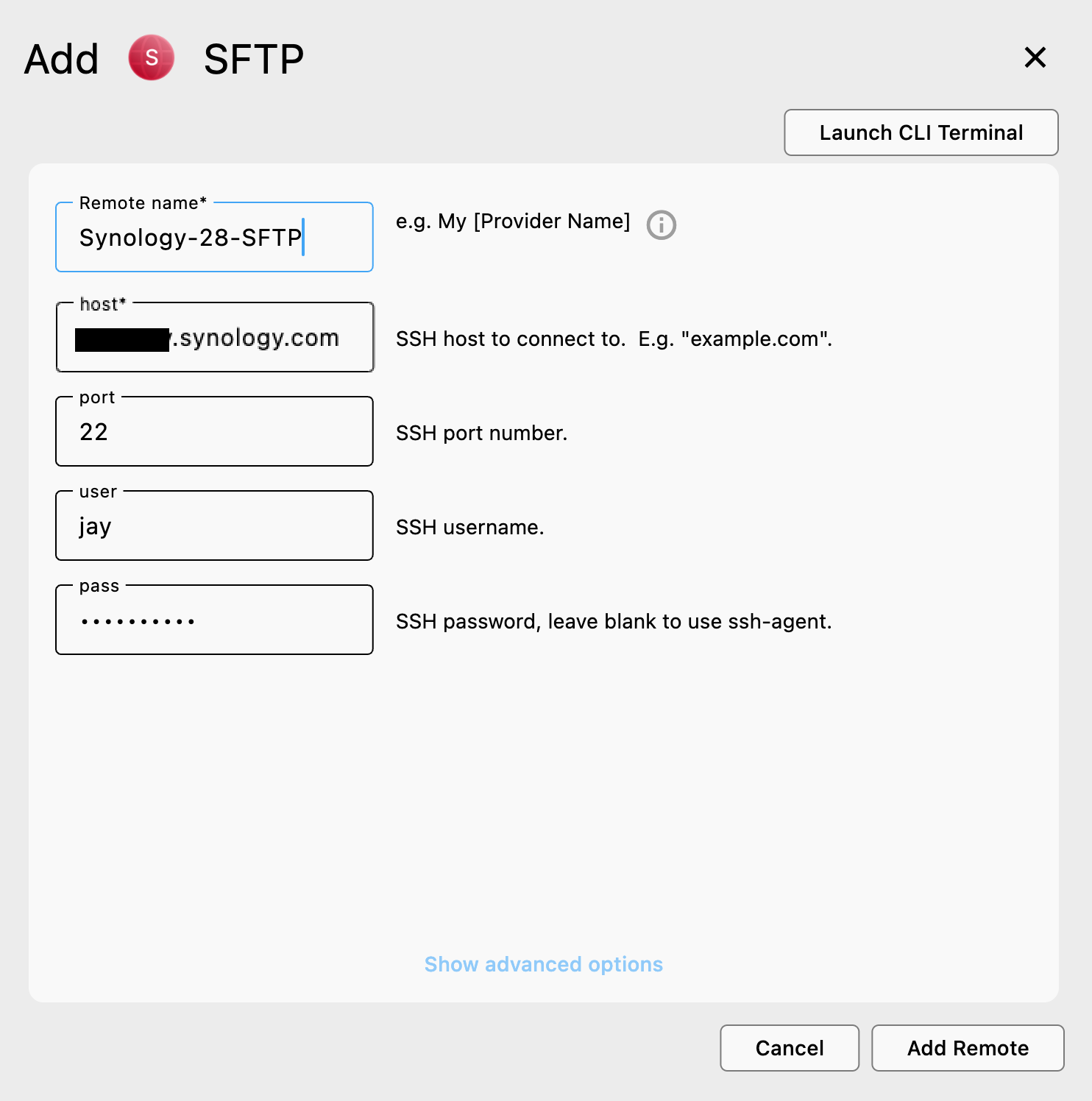The height and width of the screenshot is (1101, 1092).
Task: Click the user field containing "jay"
Action: [x=213, y=525]
